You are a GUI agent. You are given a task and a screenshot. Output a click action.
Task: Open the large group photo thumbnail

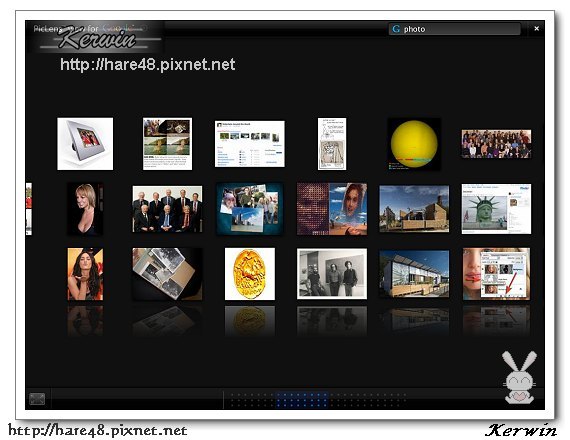coord(496,144)
